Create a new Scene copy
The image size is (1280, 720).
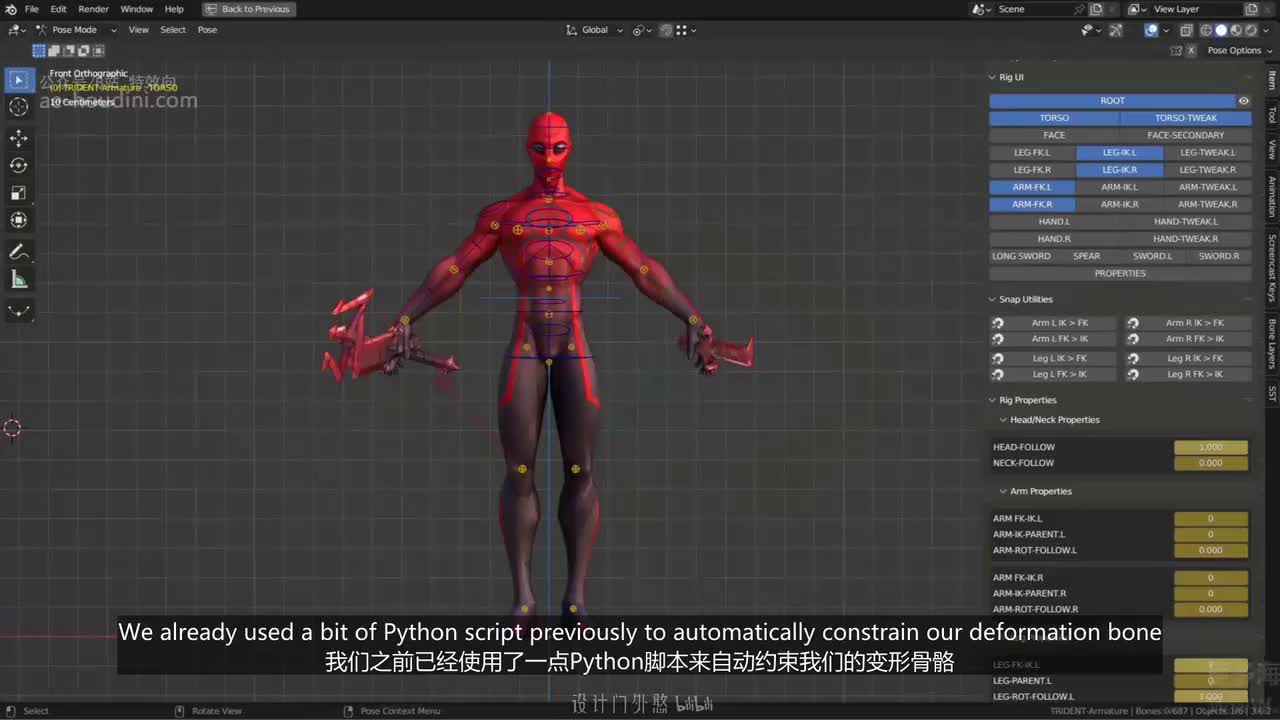tap(1097, 9)
